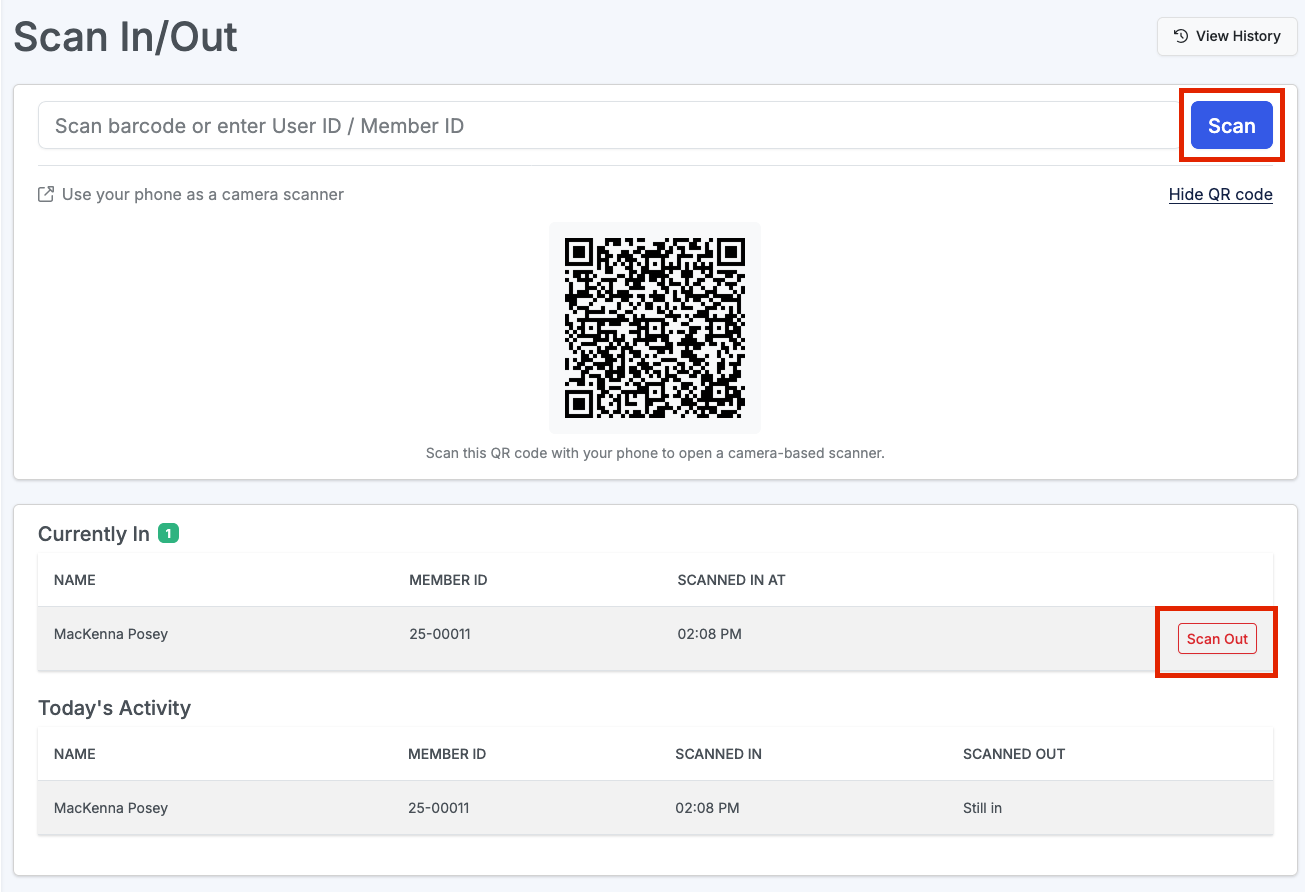Click member ID 25-00011 in Currently In row
Screen dimensions: 1305x892
click(x=439, y=634)
